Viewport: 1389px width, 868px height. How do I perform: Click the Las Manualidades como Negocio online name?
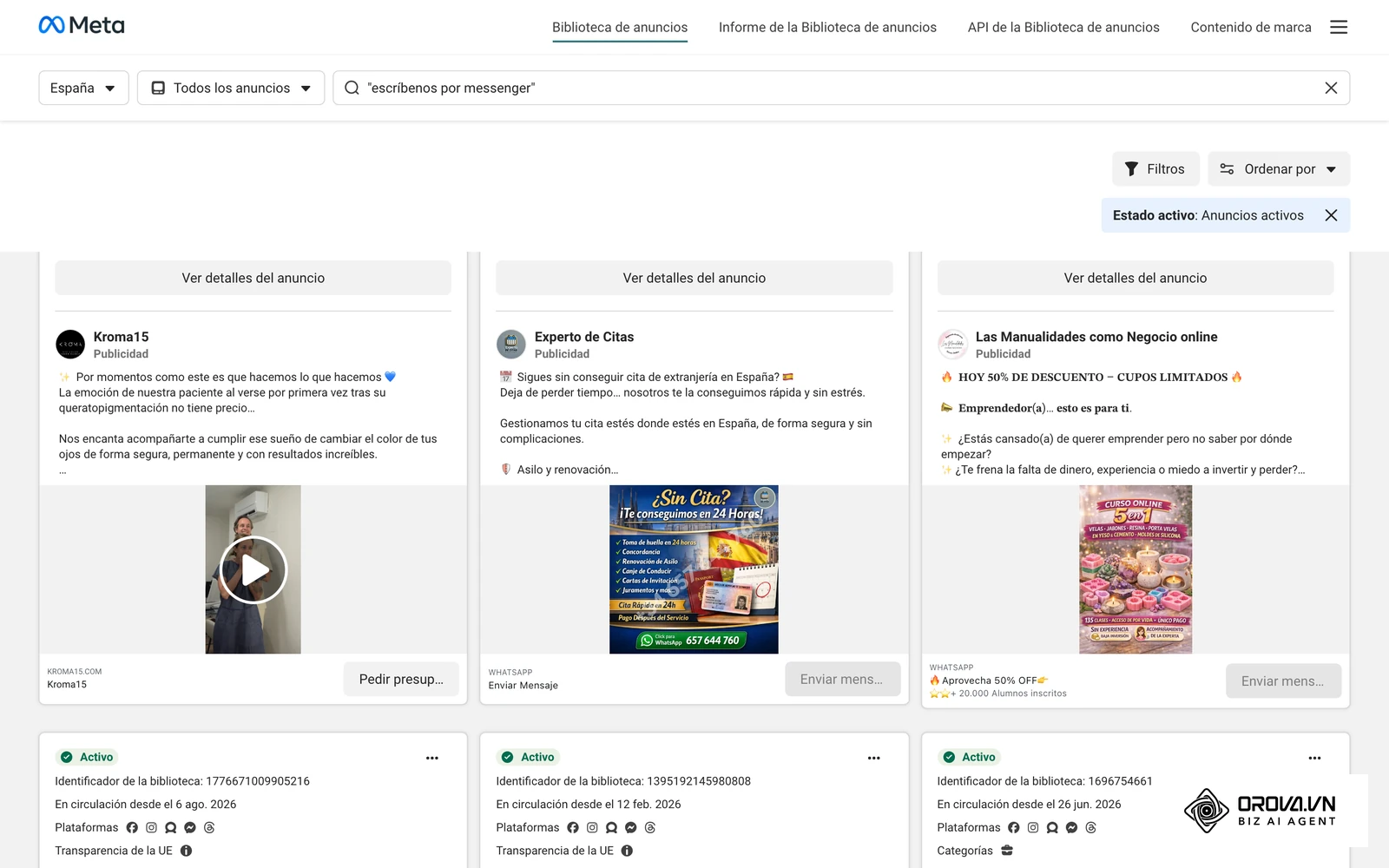click(x=1096, y=337)
